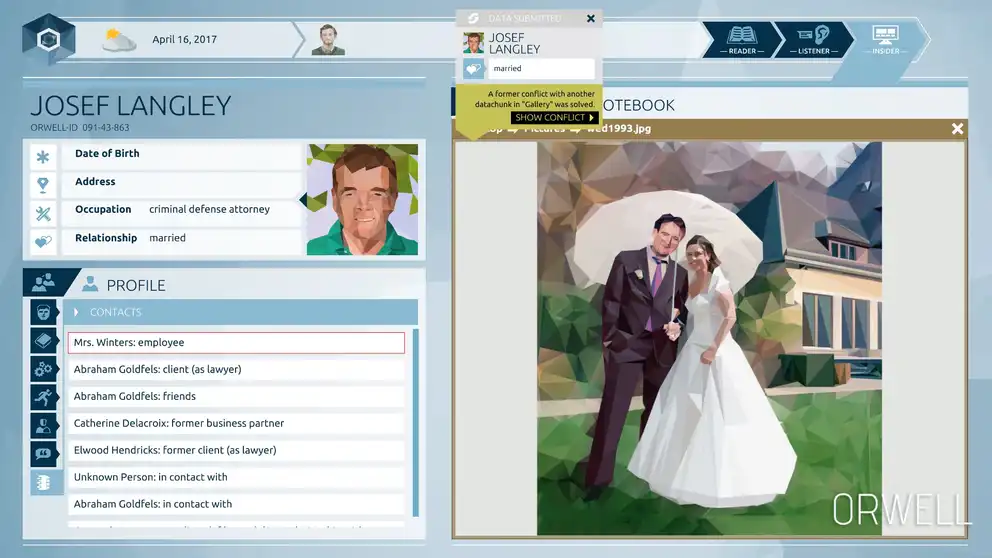992x558 pixels.
Task: Close the wed1993.jpg image viewer
Action: [x=957, y=129]
